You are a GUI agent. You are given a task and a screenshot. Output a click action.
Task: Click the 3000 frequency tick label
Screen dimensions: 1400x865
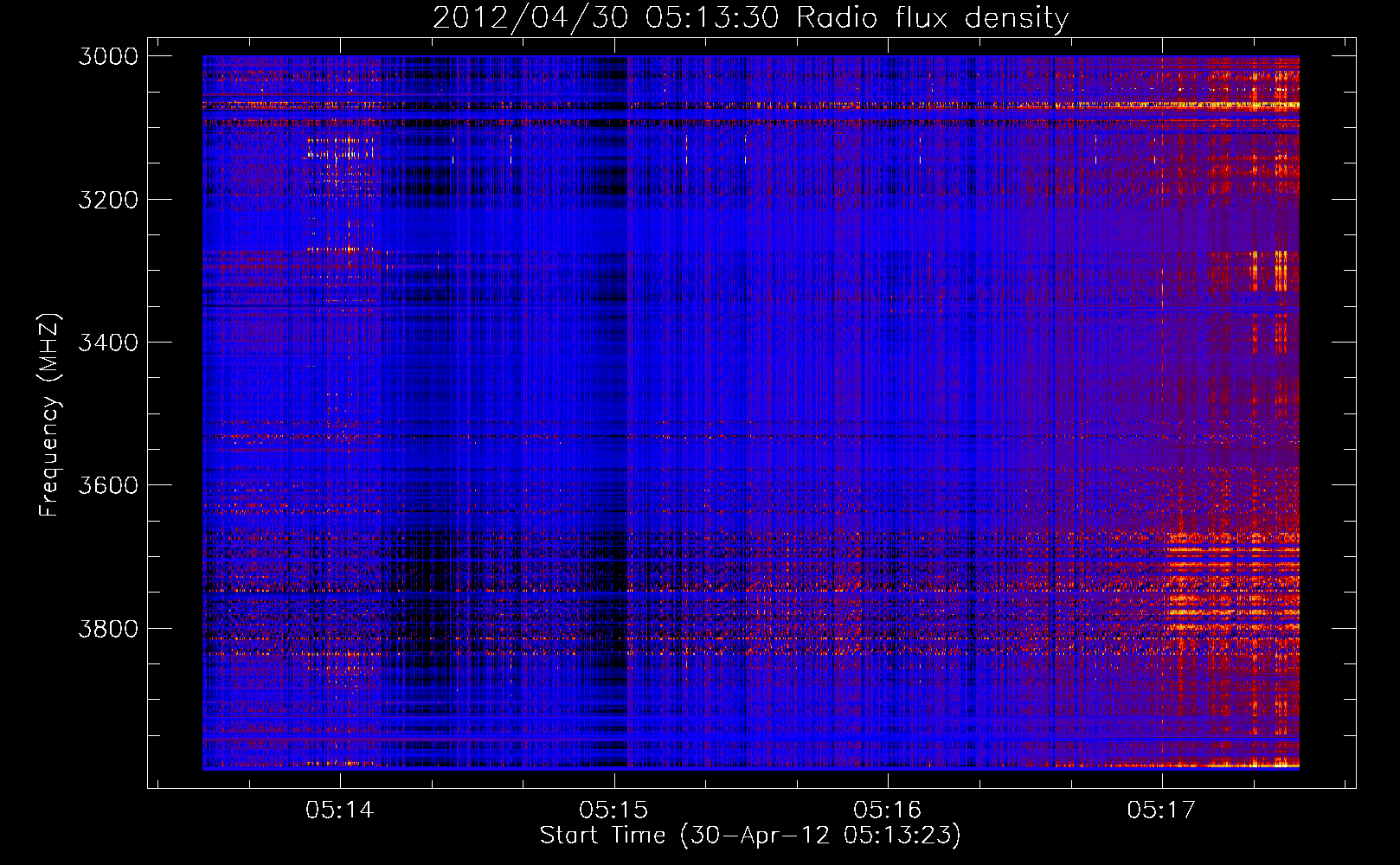108,56
